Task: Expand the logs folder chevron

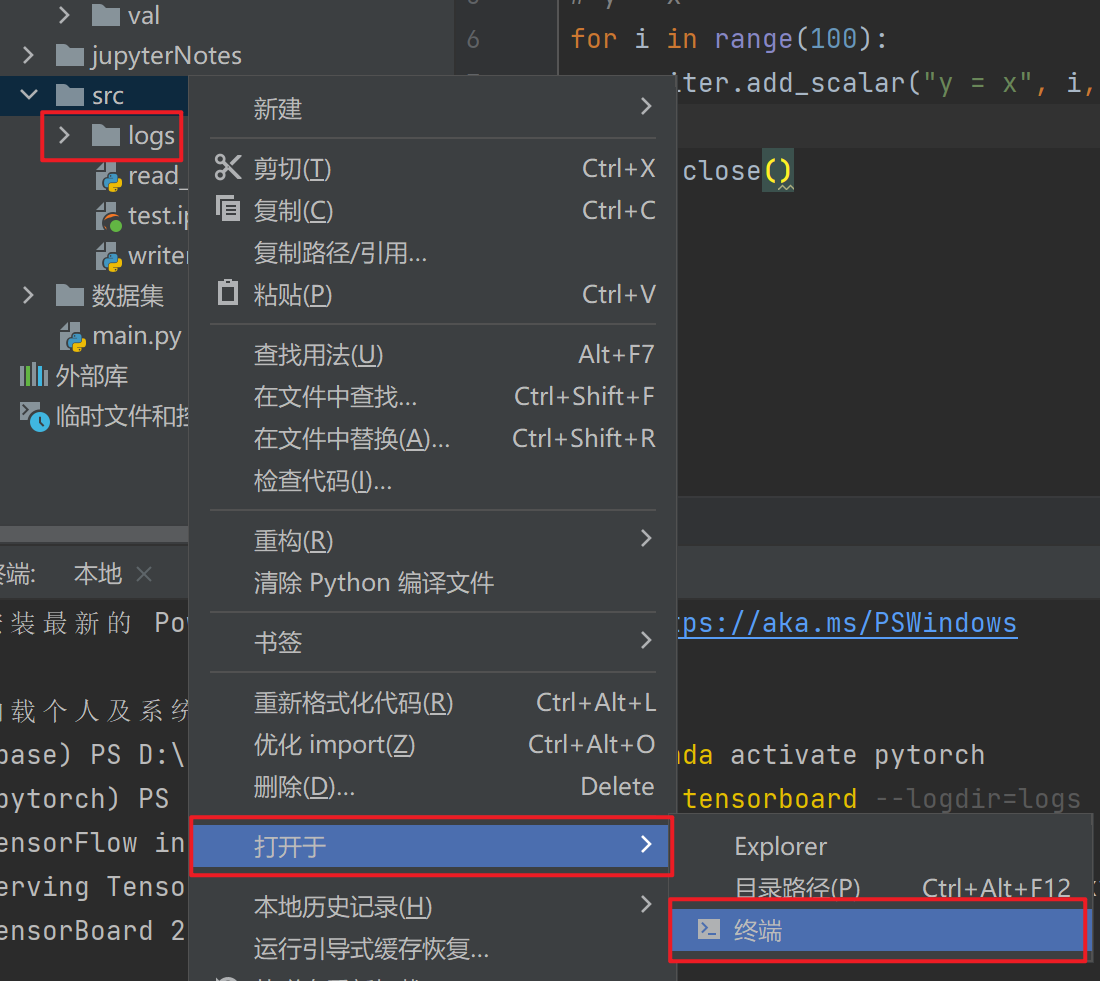Action: (65, 136)
